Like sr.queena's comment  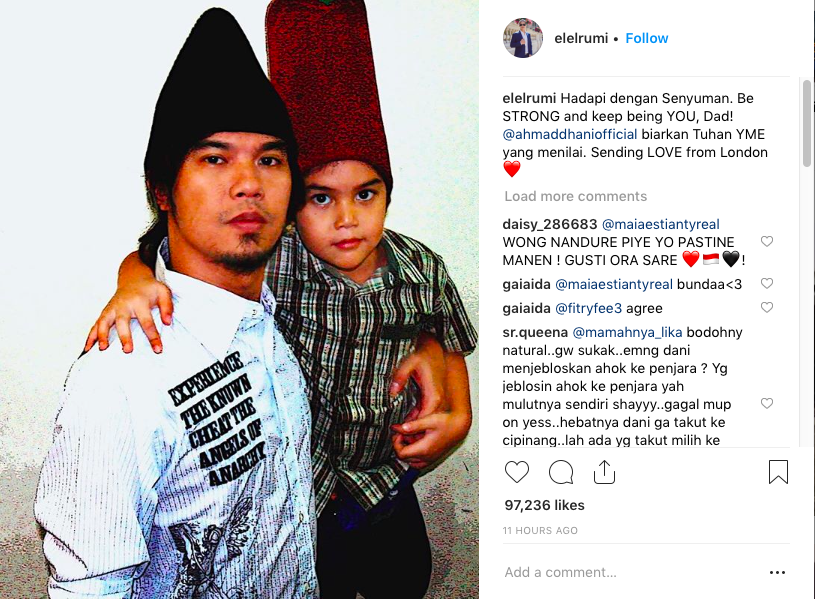pyautogui.click(x=767, y=403)
